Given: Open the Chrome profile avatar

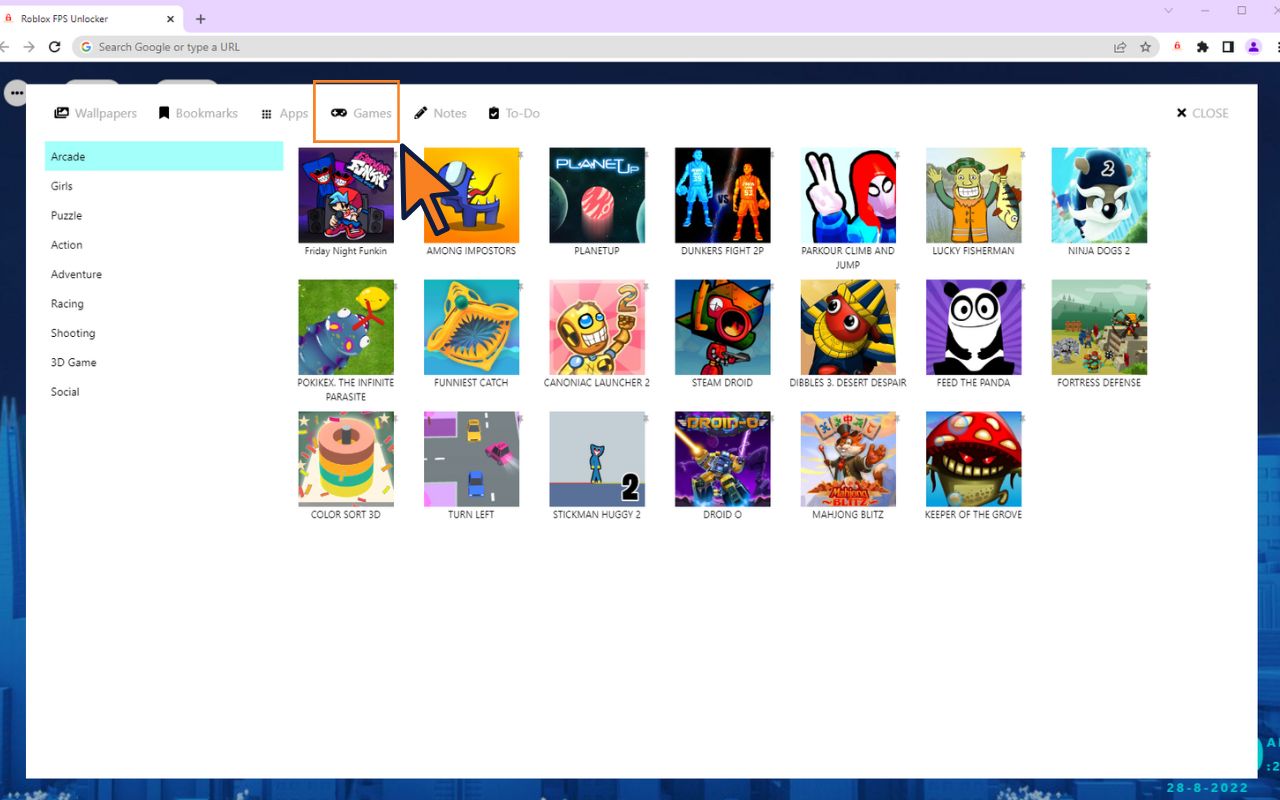Looking at the screenshot, I should click(1253, 47).
